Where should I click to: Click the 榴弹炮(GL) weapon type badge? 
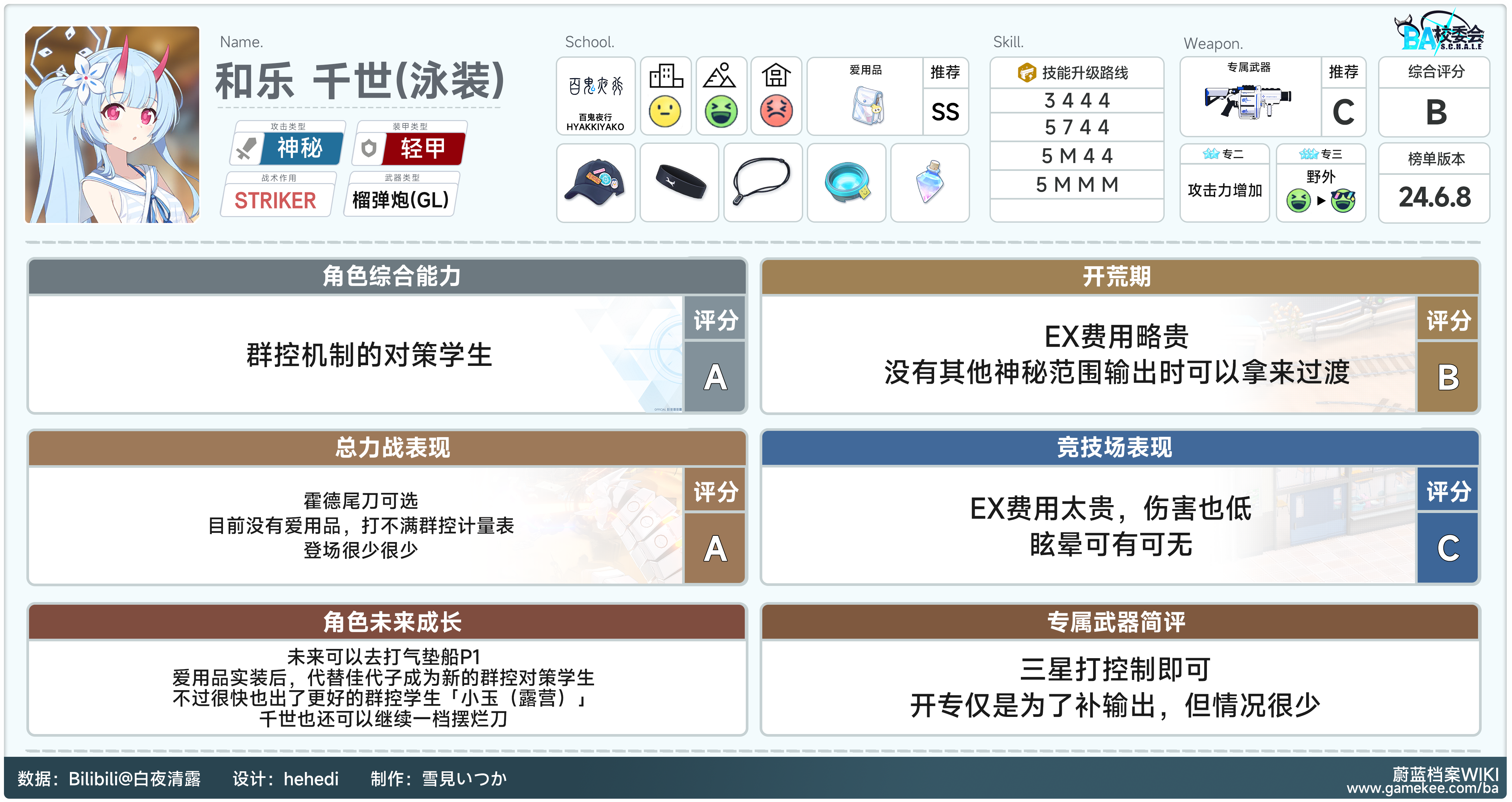coord(400,200)
